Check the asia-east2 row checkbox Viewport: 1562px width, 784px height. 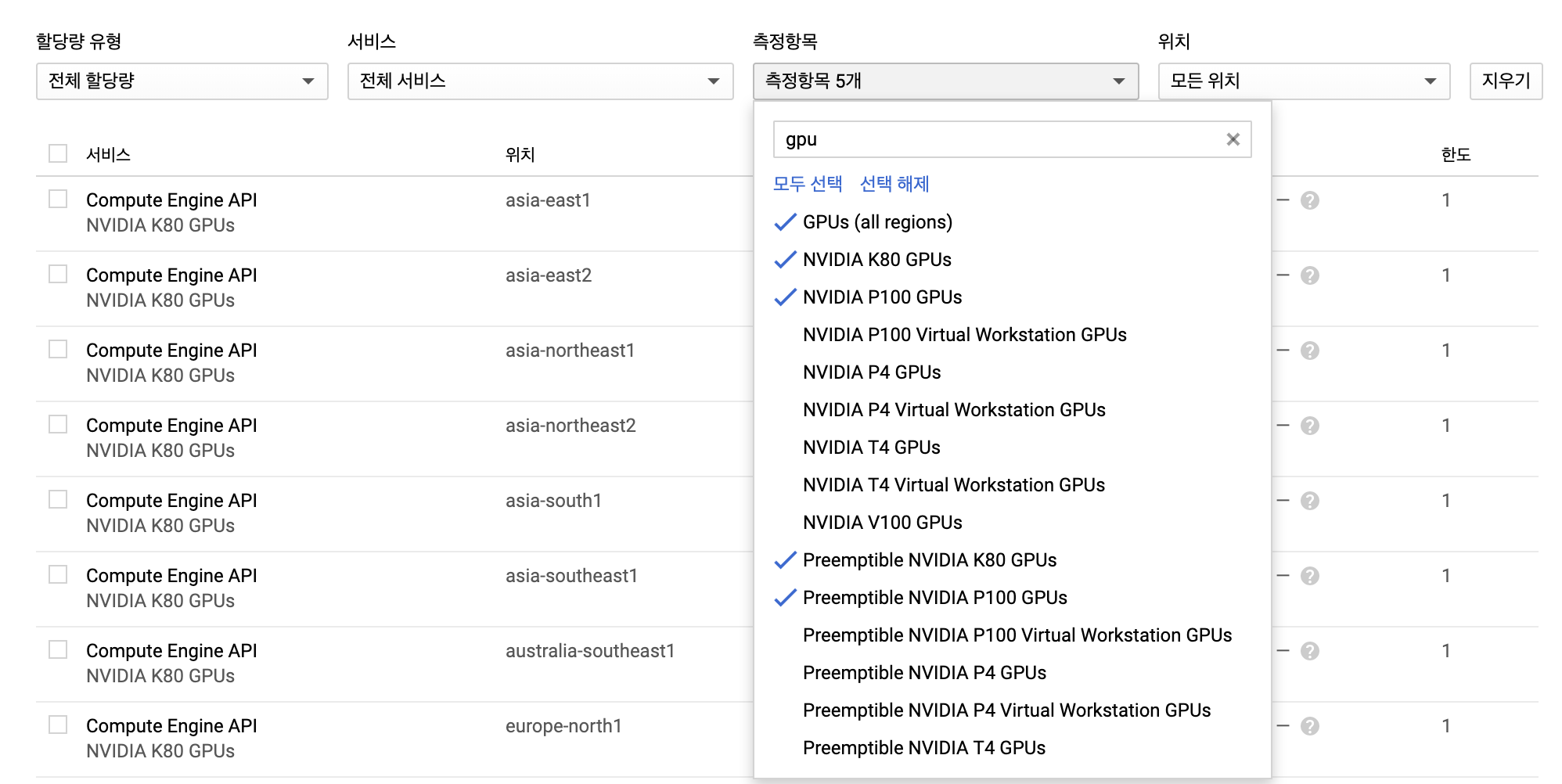coord(58,274)
